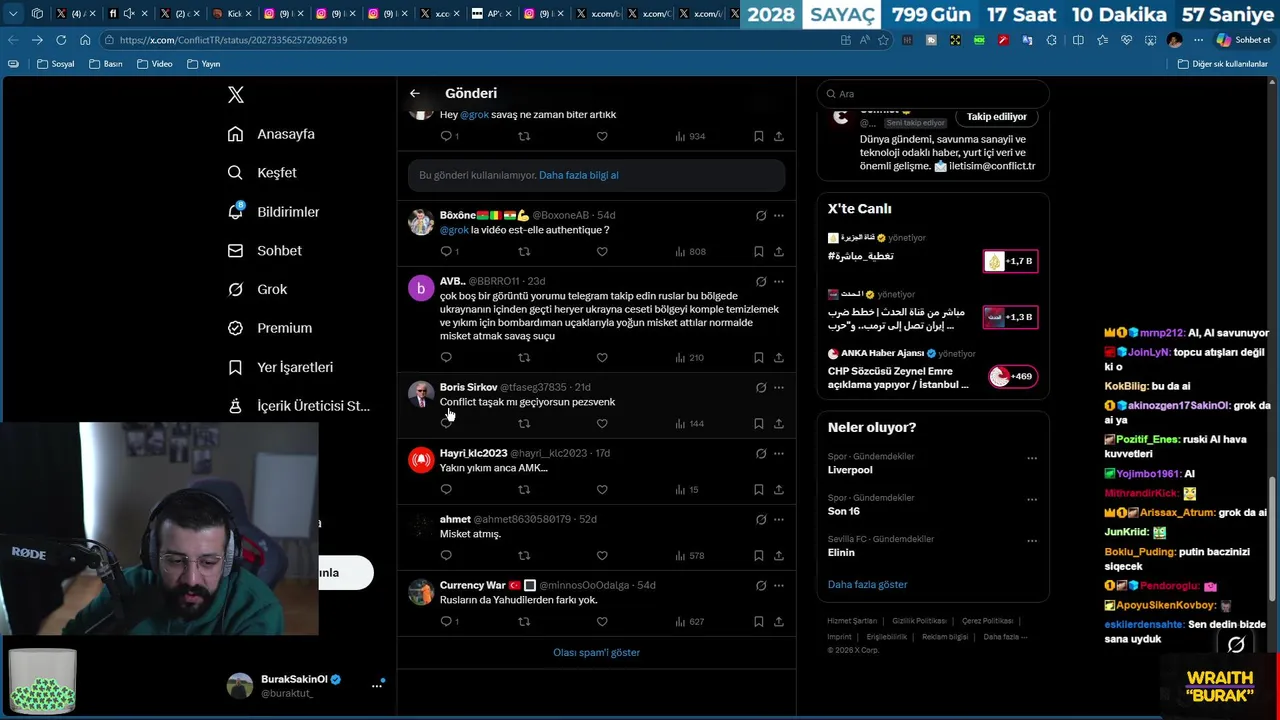Like the Bôxône reply
Viewport: 1280px width, 720px height.
click(602, 252)
